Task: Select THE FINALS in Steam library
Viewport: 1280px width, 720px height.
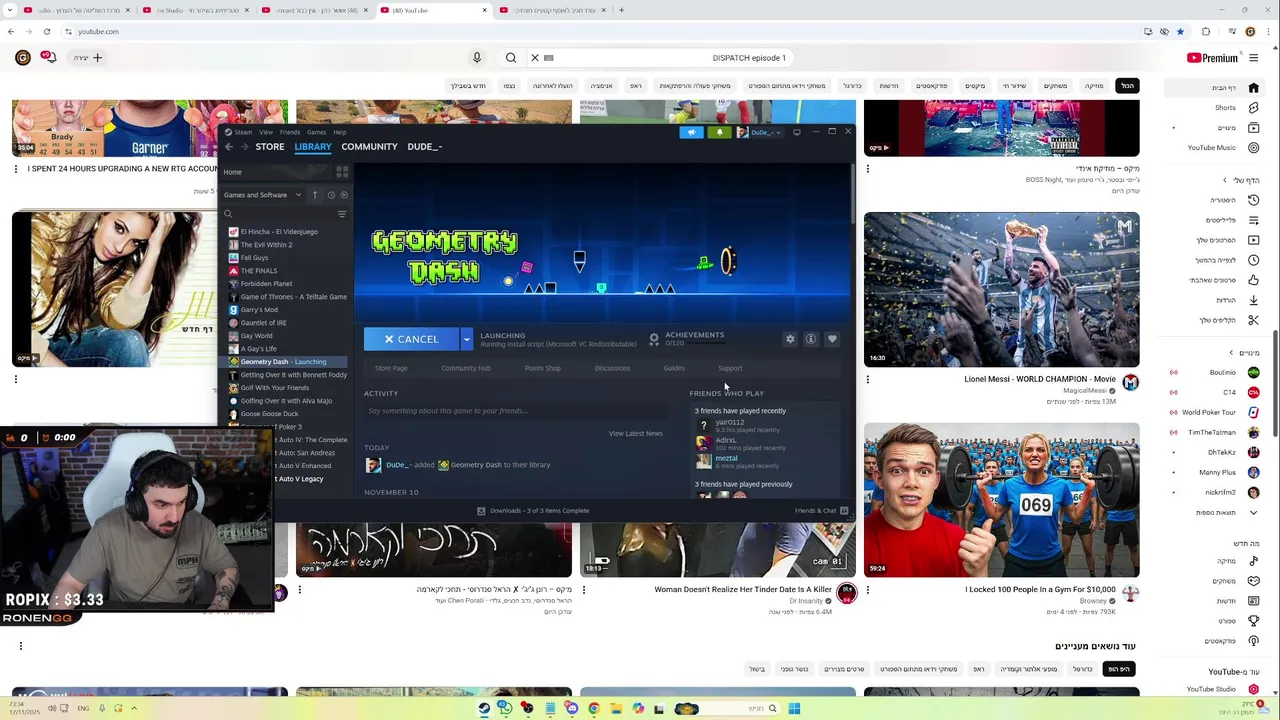Action: coord(259,271)
